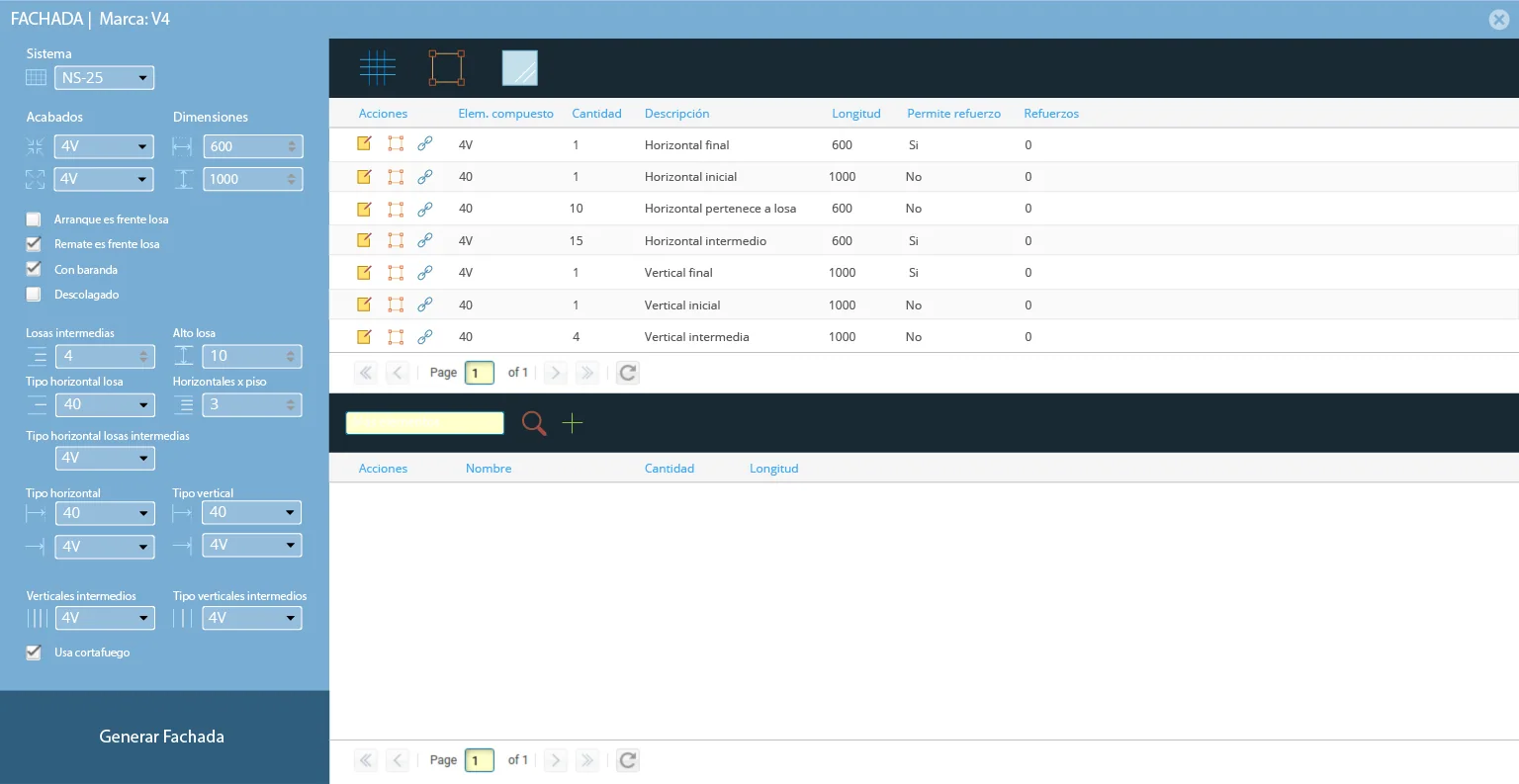Viewport: 1519px width, 784px height.
Task: Click the grid view icon in top toolbar
Action: [378, 67]
